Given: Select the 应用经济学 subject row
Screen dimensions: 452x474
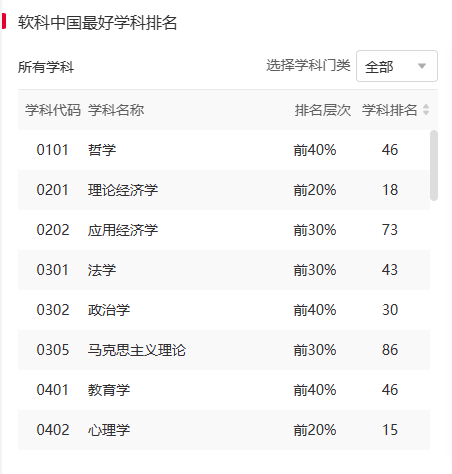Looking at the screenshot, I should click(x=224, y=230).
